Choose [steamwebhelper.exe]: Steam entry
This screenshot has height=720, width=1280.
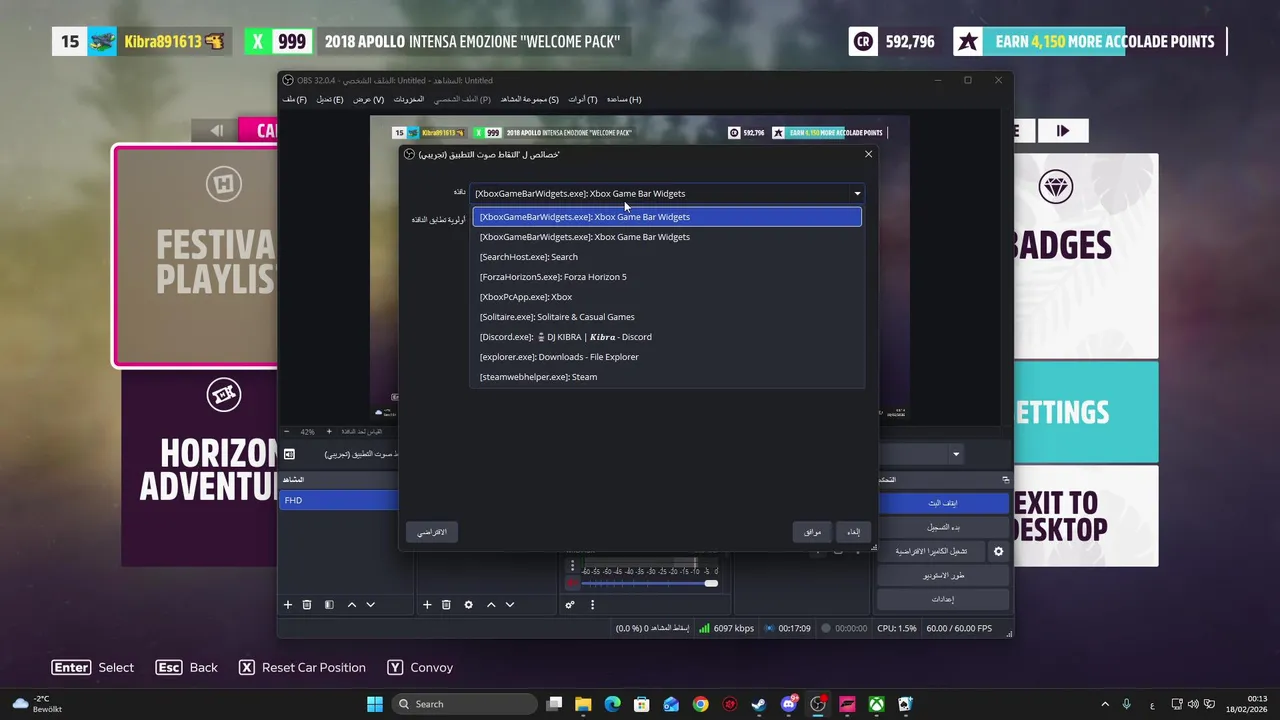tap(667, 377)
